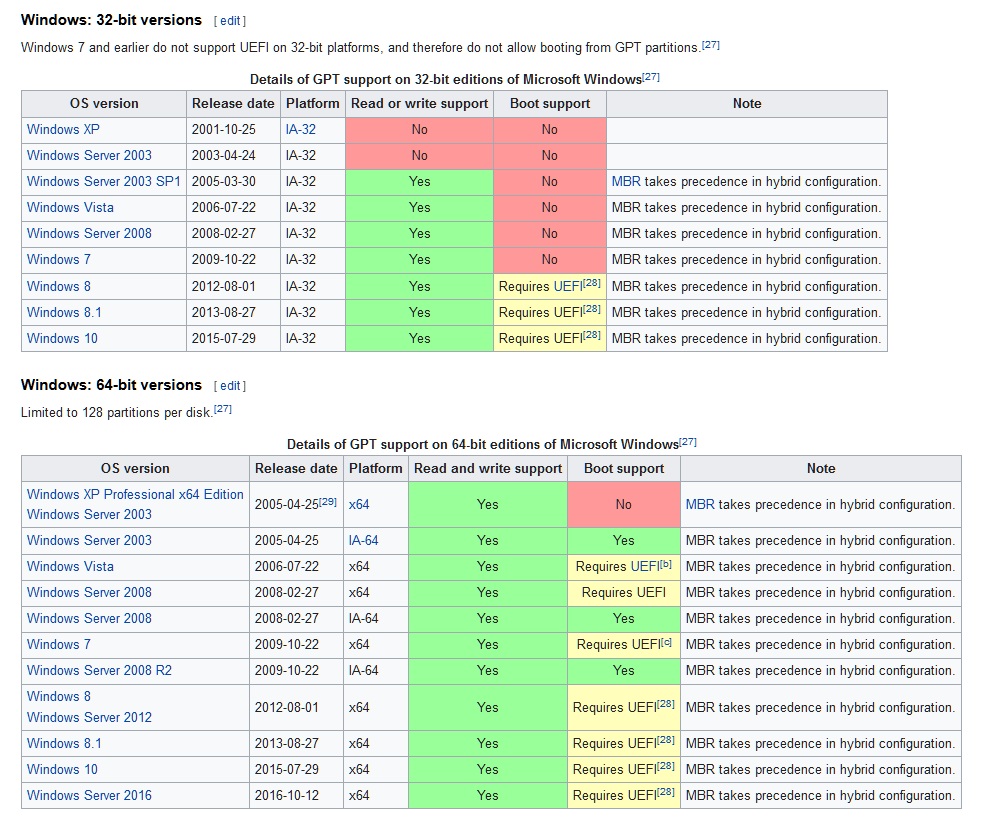Open Windows 7 link in the IA-32 row
Image resolution: width=984 pixels, height=834 pixels.
(59, 259)
